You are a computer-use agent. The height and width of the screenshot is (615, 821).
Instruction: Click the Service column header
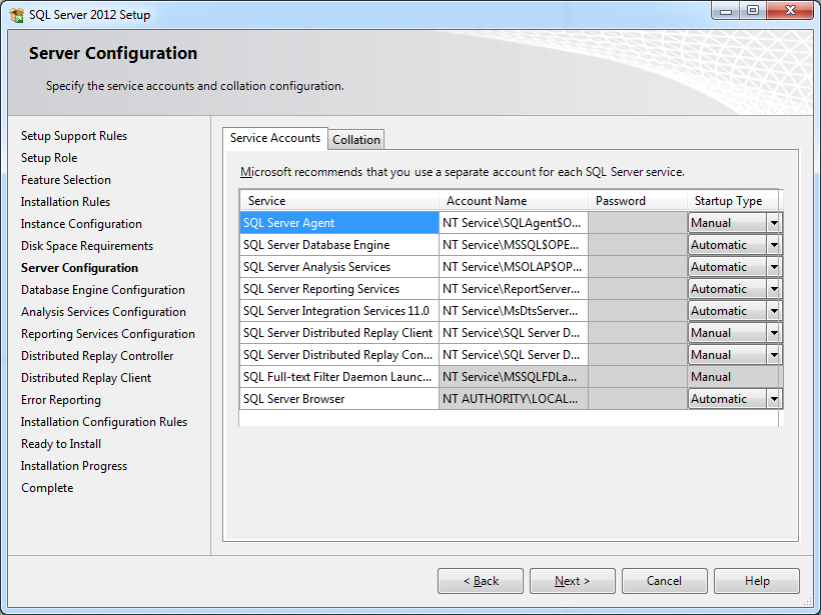coord(339,201)
